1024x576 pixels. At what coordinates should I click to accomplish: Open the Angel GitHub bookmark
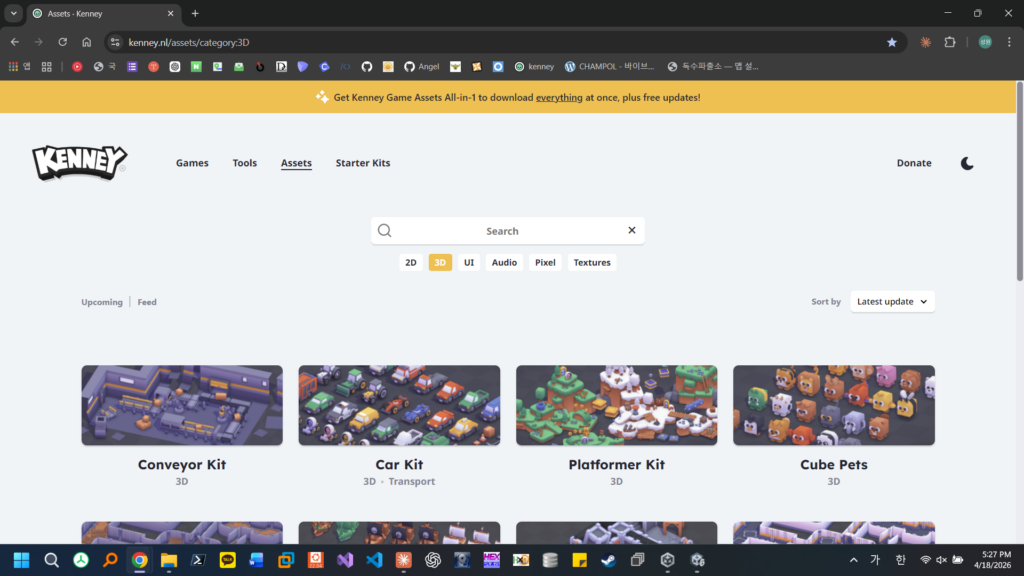click(x=422, y=67)
